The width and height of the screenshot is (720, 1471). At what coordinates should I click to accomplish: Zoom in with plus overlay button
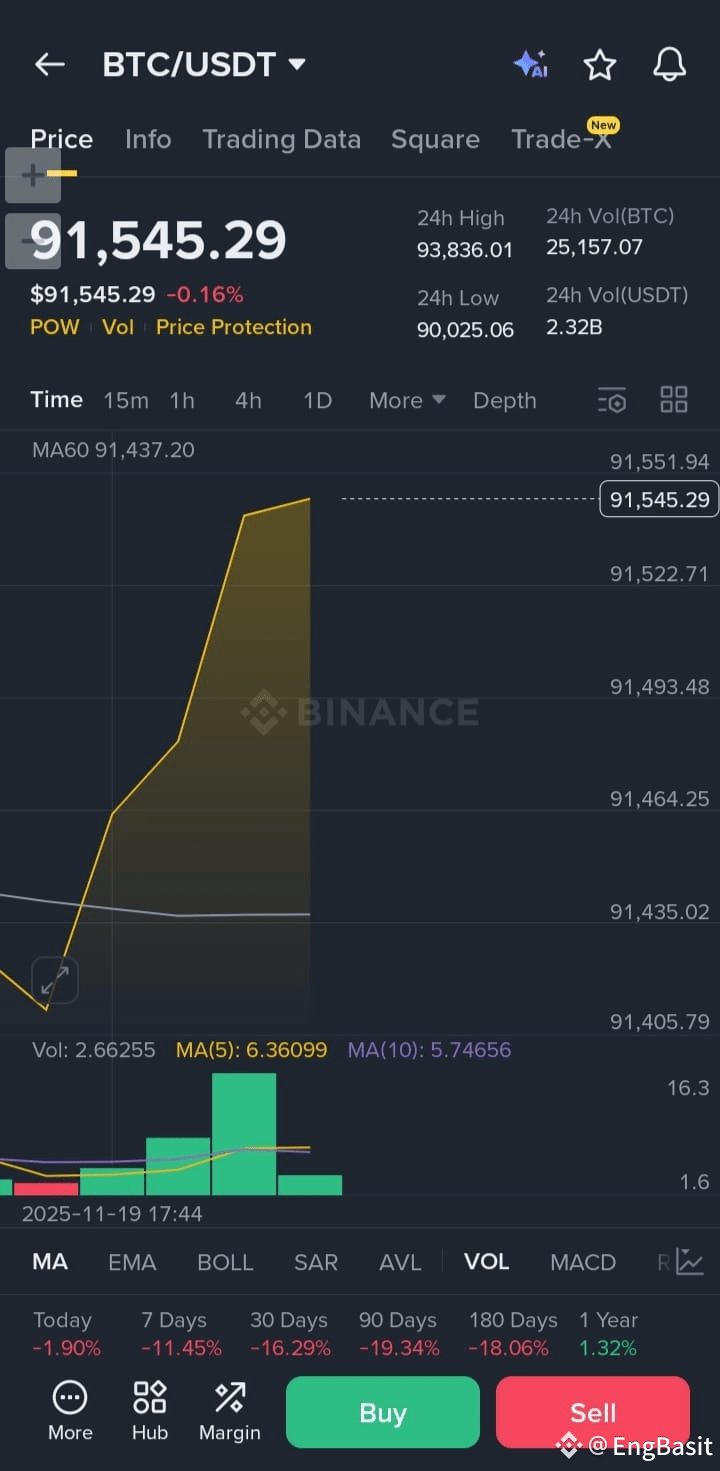click(33, 176)
